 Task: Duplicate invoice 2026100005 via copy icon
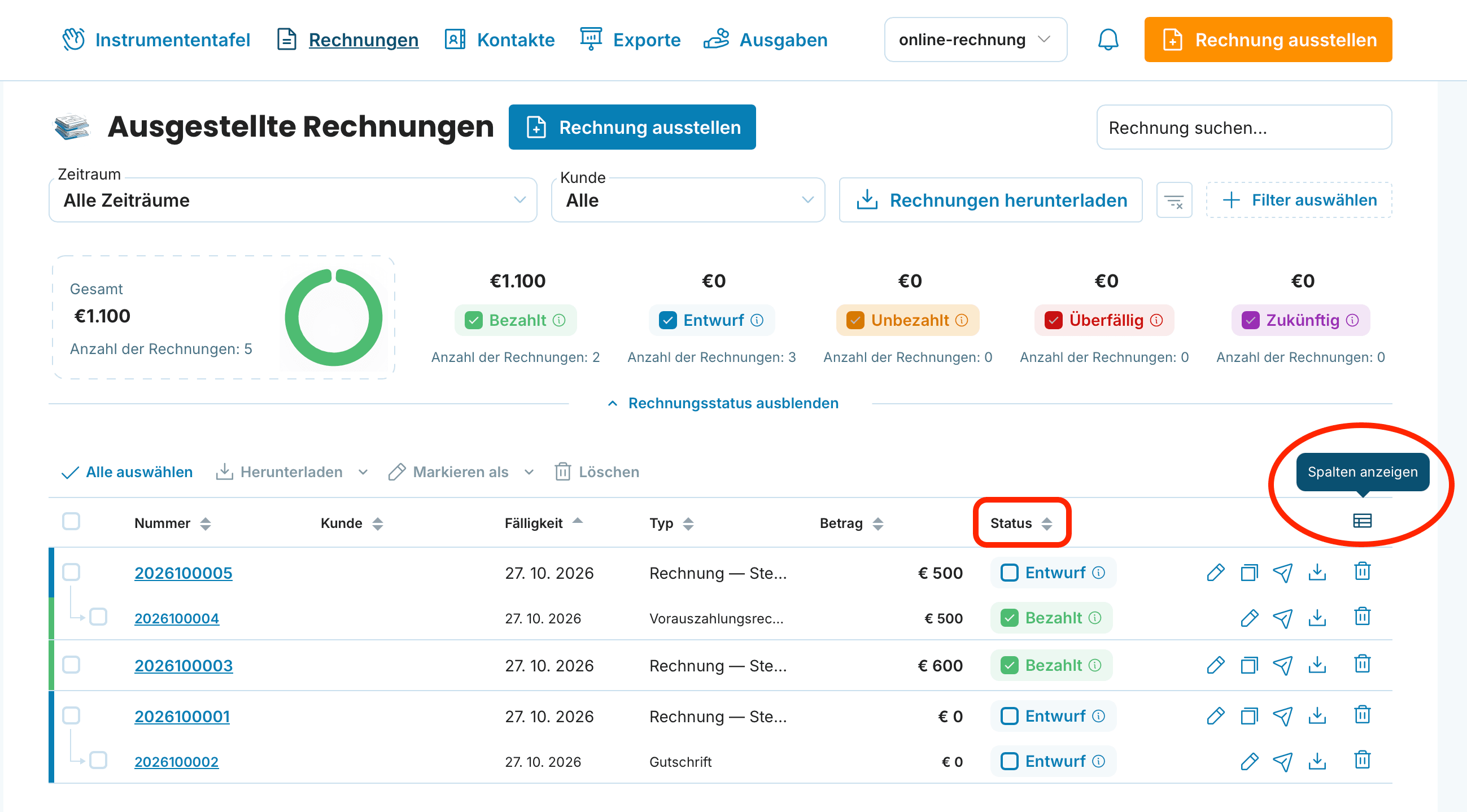pyautogui.click(x=1249, y=572)
